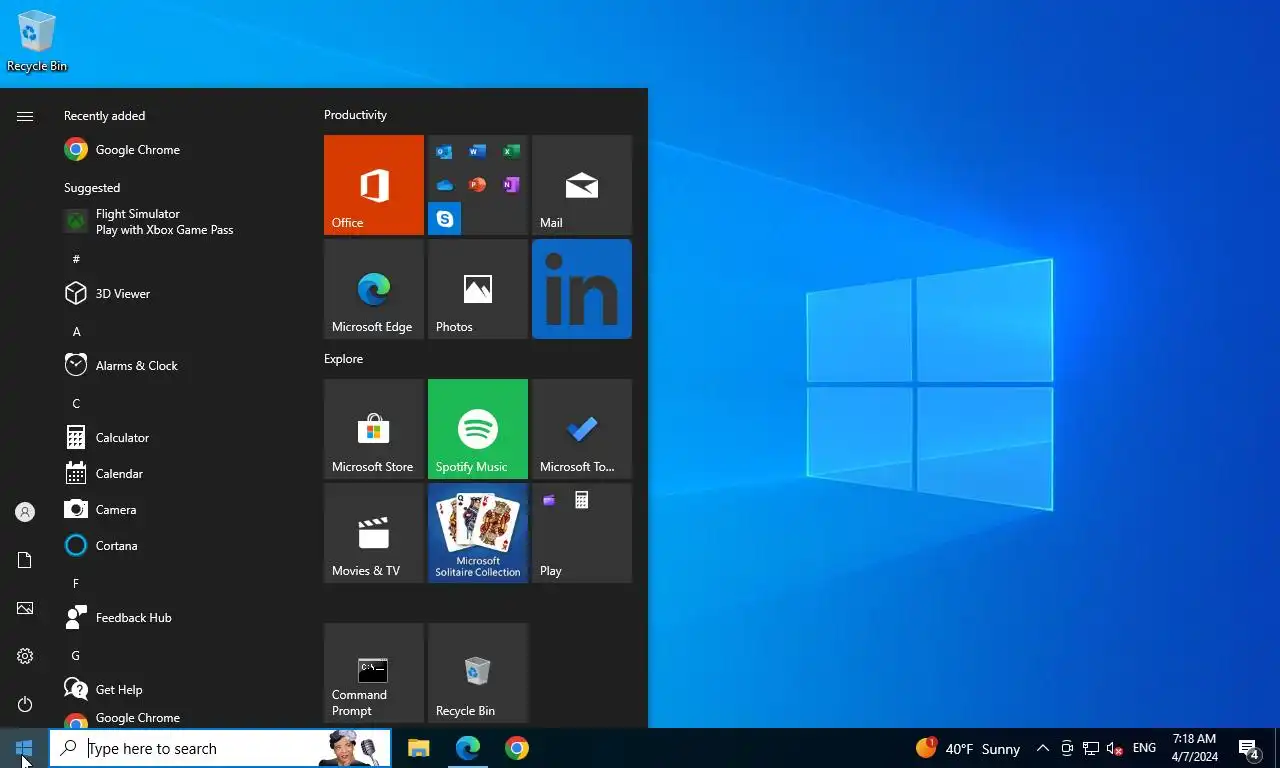The height and width of the screenshot is (768, 1280).
Task: Launch the Command Prompt tile
Action: pyautogui.click(x=374, y=673)
